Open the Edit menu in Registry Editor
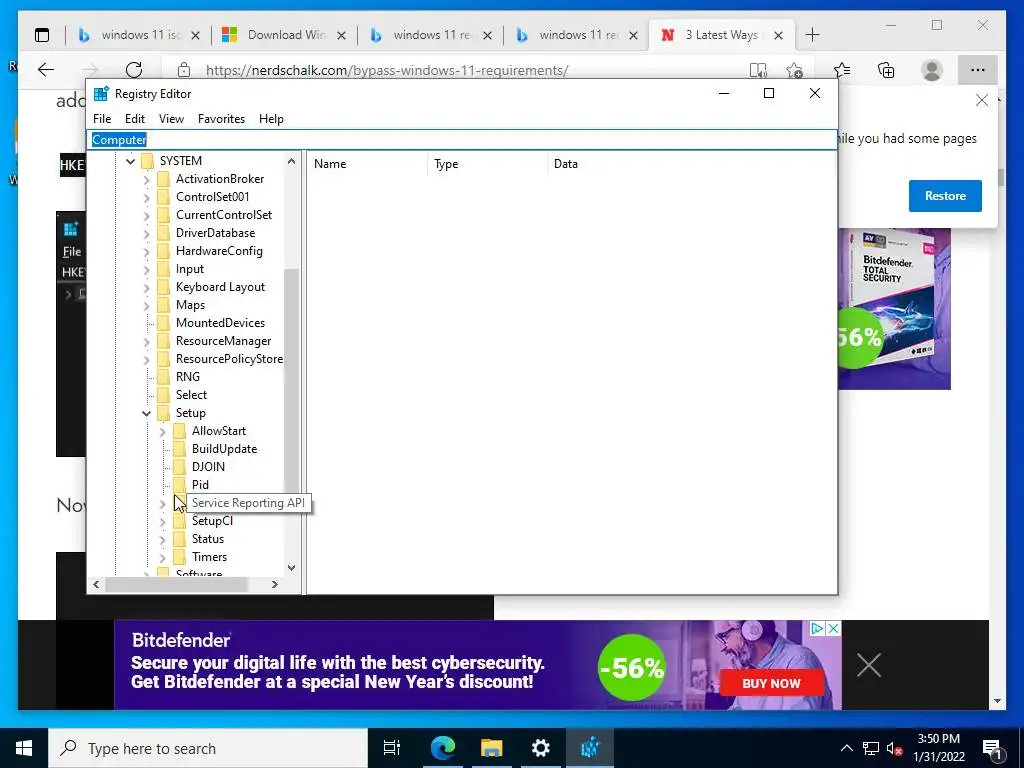This screenshot has width=1024, height=768. tap(135, 119)
